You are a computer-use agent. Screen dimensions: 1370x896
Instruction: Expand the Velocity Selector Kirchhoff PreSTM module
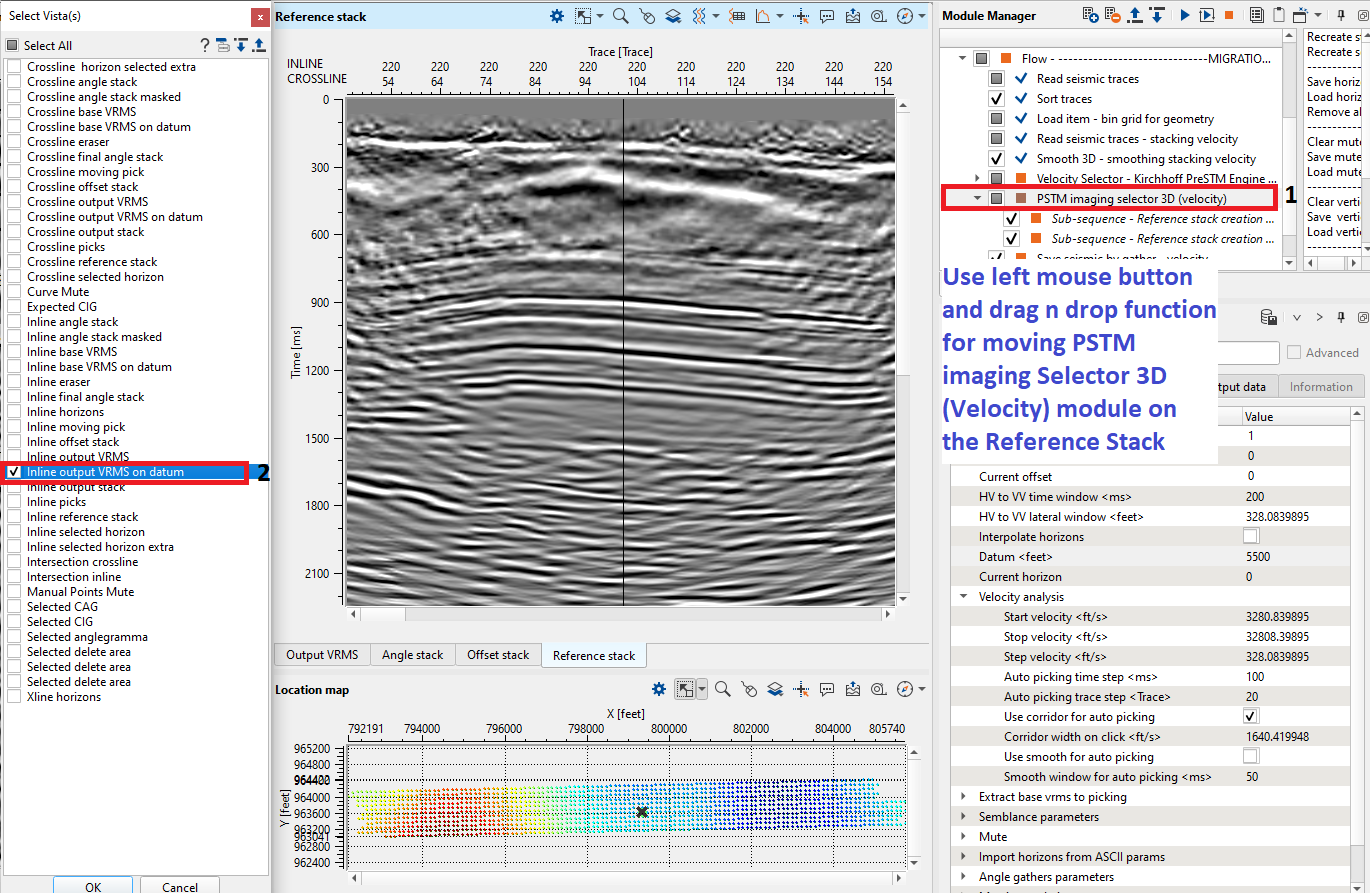pos(977,178)
